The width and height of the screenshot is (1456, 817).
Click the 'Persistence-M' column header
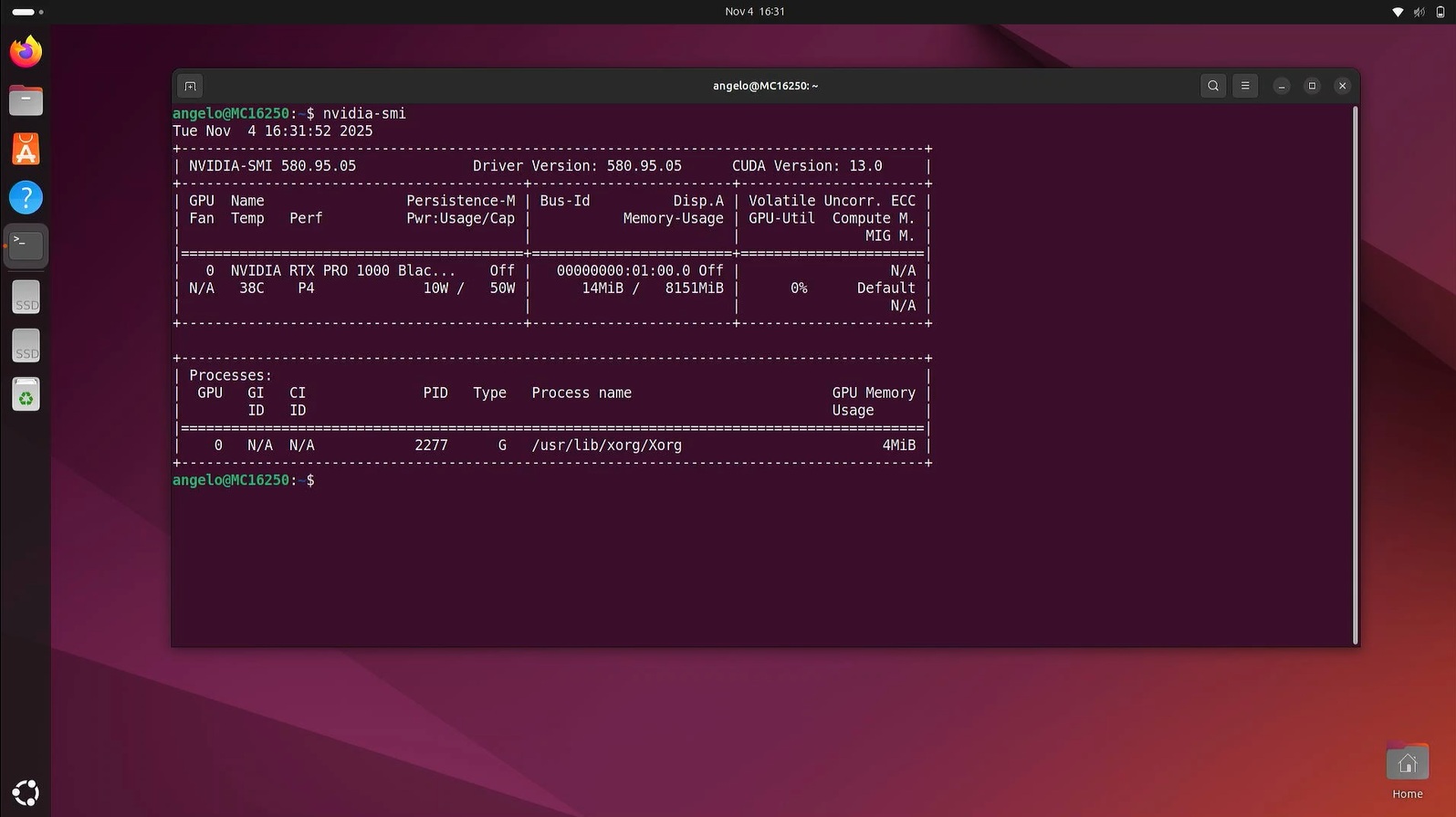pos(460,201)
